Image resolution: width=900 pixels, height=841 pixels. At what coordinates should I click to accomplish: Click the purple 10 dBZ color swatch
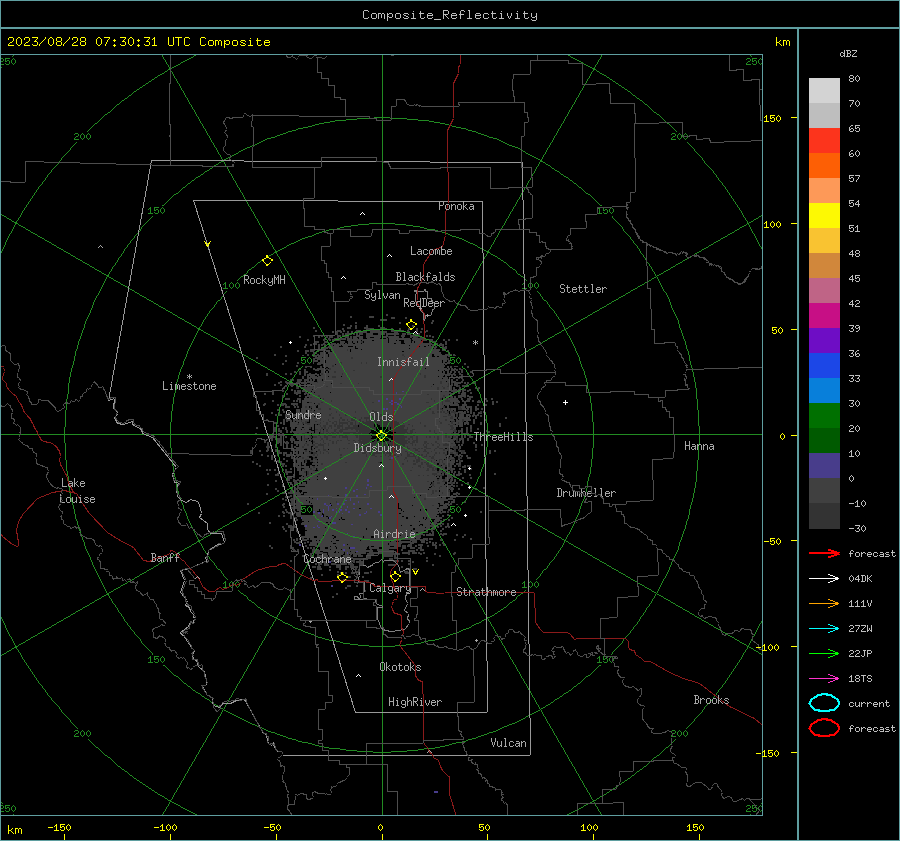[x=824, y=466]
